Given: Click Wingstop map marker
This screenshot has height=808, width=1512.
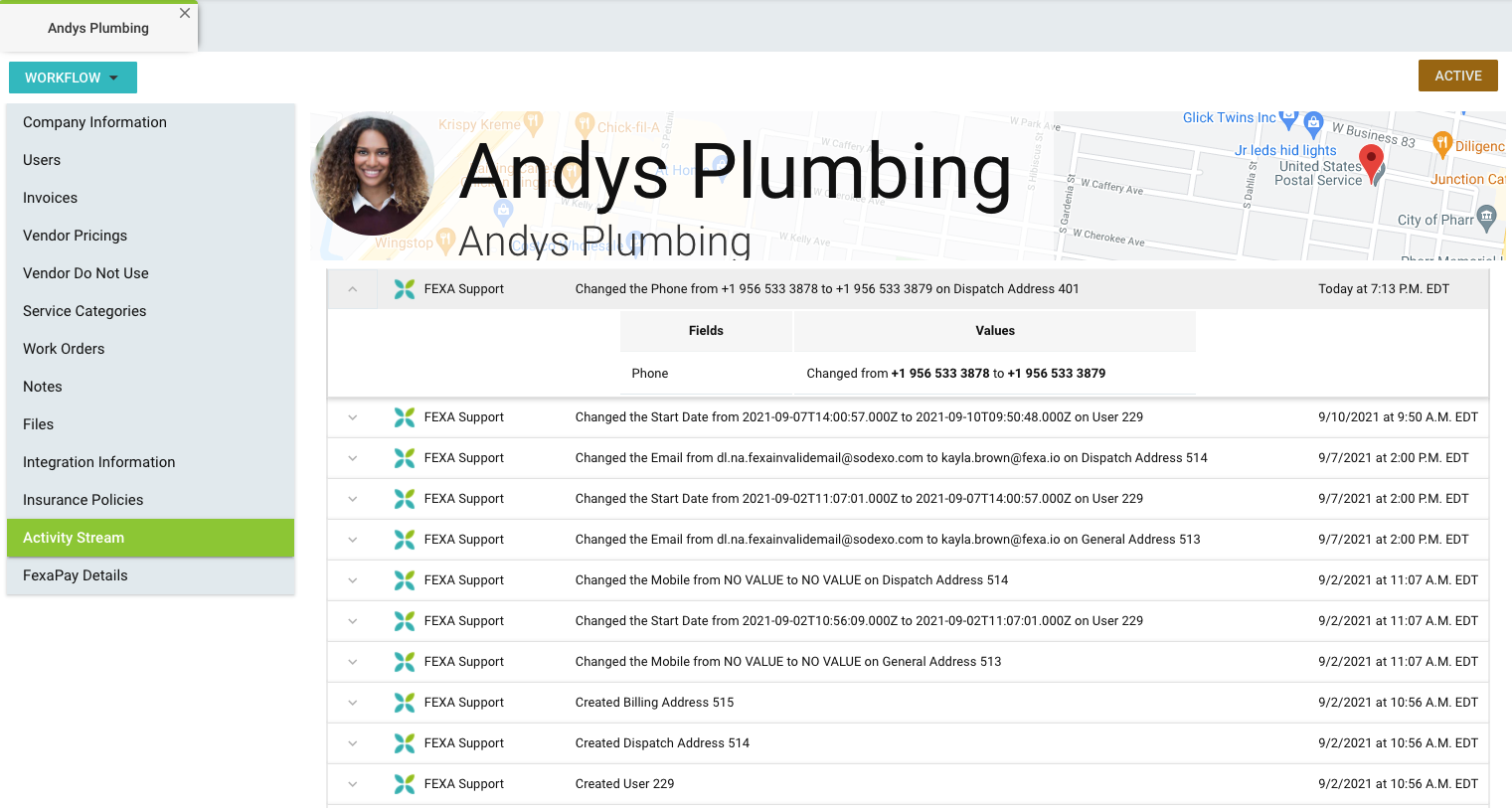Looking at the screenshot, I should click(445, 240).
